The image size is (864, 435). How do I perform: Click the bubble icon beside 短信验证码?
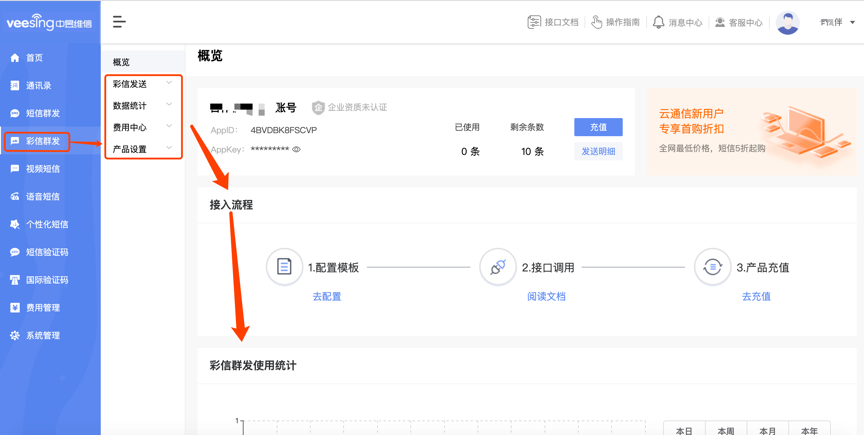[x=15, y=252]
